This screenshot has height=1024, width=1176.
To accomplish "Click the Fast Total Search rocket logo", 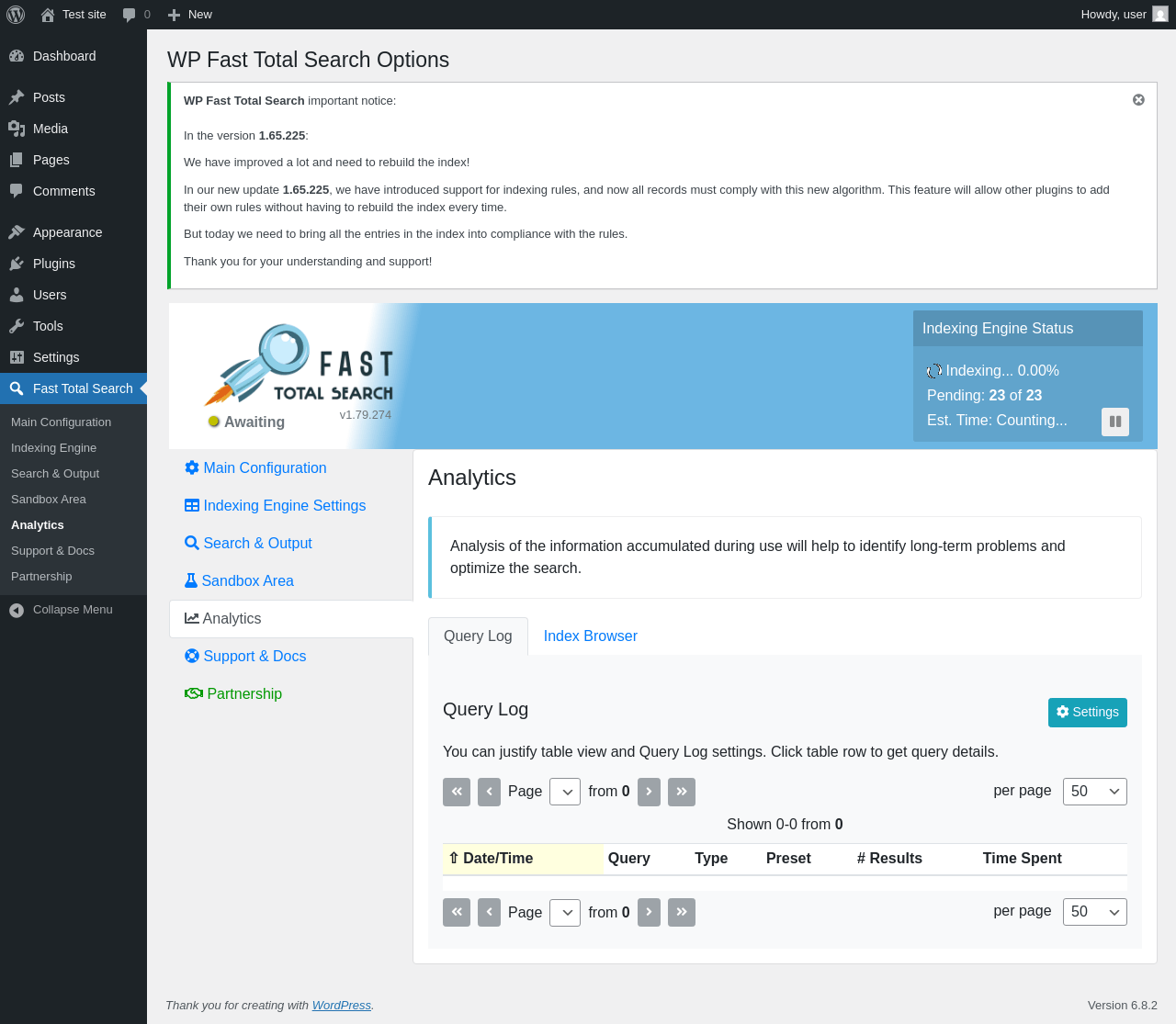I will (299, 365).
